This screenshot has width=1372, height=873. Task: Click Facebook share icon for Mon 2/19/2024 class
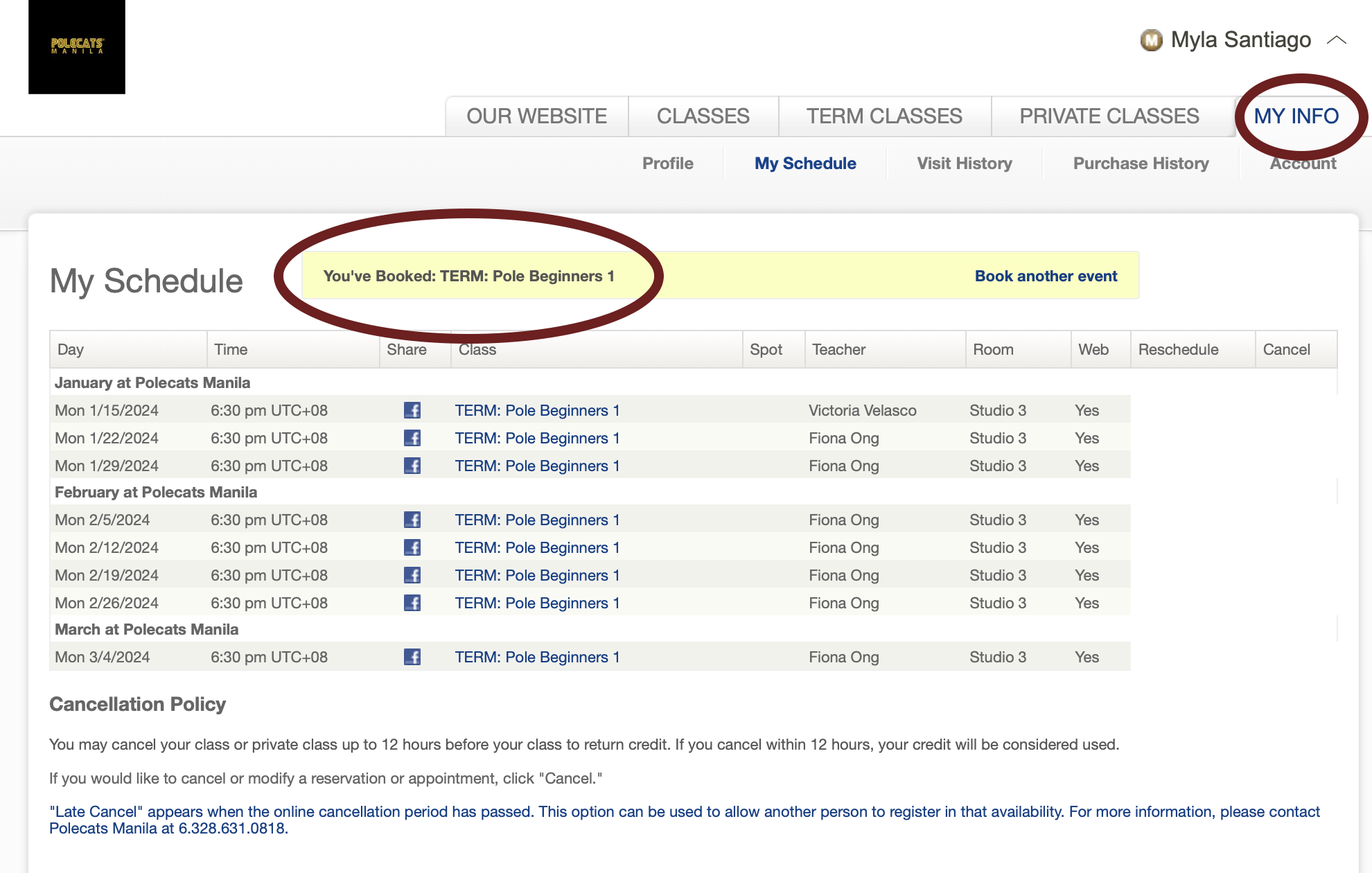pyautogui.click(x=412, y=575)
